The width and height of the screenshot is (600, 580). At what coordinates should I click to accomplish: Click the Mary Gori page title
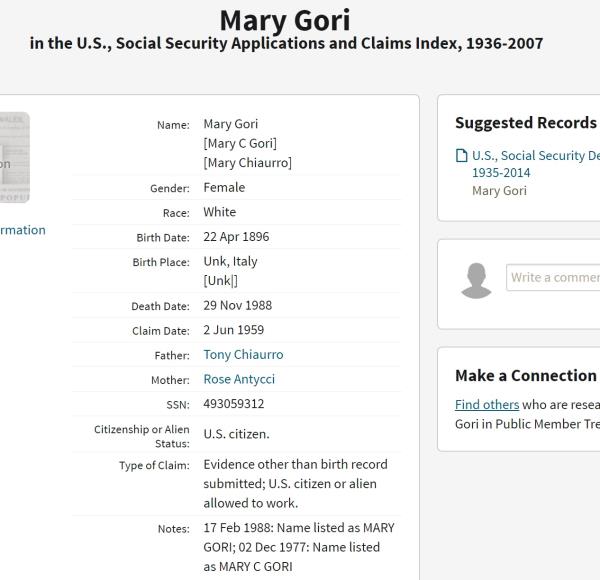pyautogui.click(x=285, y=20)
